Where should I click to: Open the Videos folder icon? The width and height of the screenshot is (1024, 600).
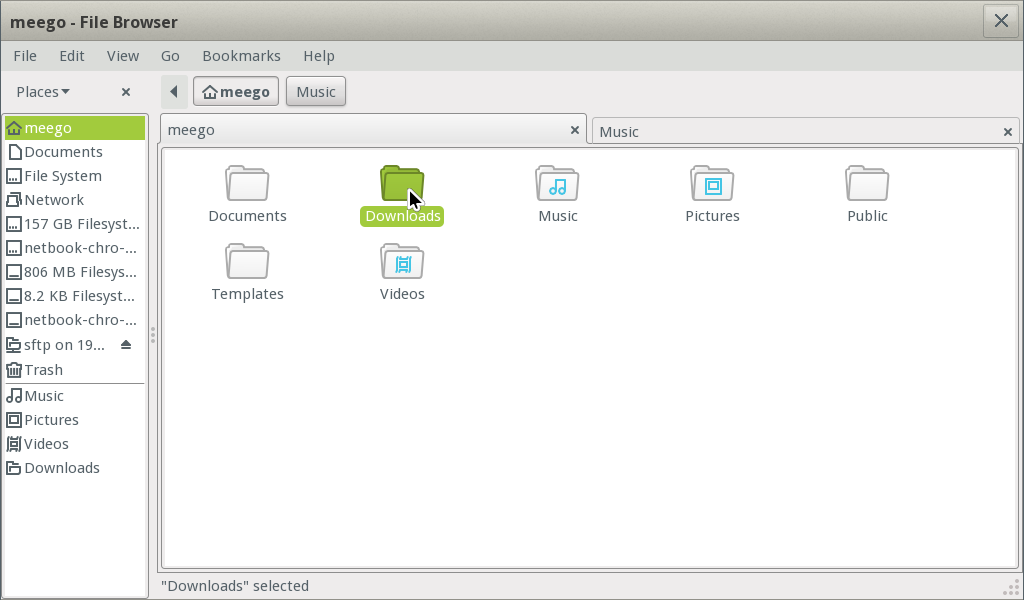pyautogui.click(x=402, y=261)
